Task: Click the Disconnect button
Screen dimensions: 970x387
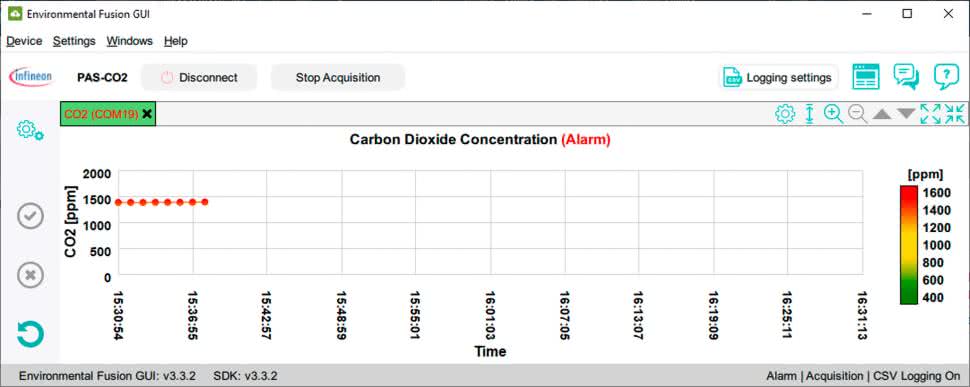Action: click(x=199, y=77)
